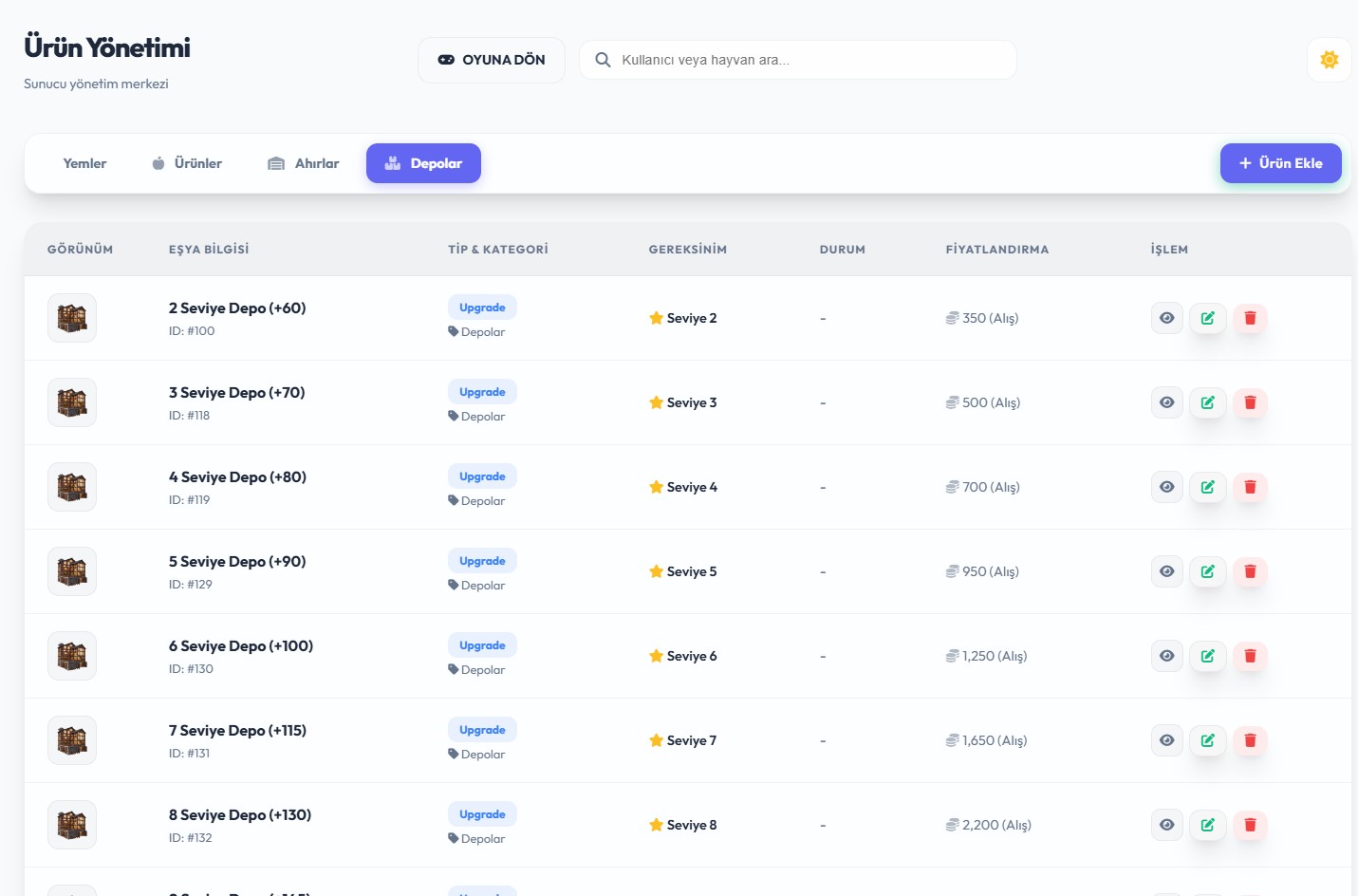
Task: Click Upgrade badge in the ID #119 row
Action: 482,476
